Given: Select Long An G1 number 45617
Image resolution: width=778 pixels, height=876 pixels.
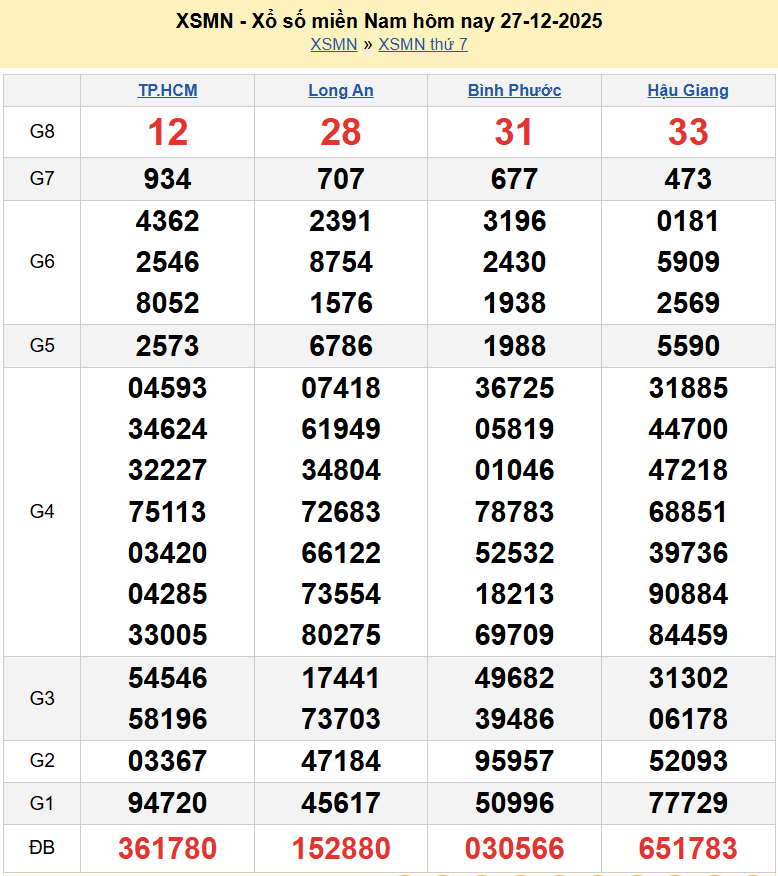Looking at the screenshot, I should point(341,803).
